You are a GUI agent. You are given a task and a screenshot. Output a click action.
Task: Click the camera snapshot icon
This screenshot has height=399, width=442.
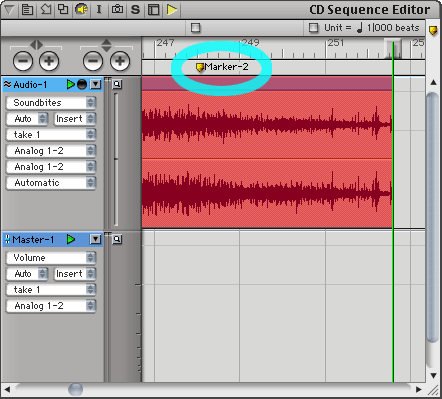(x=117, y=9)
